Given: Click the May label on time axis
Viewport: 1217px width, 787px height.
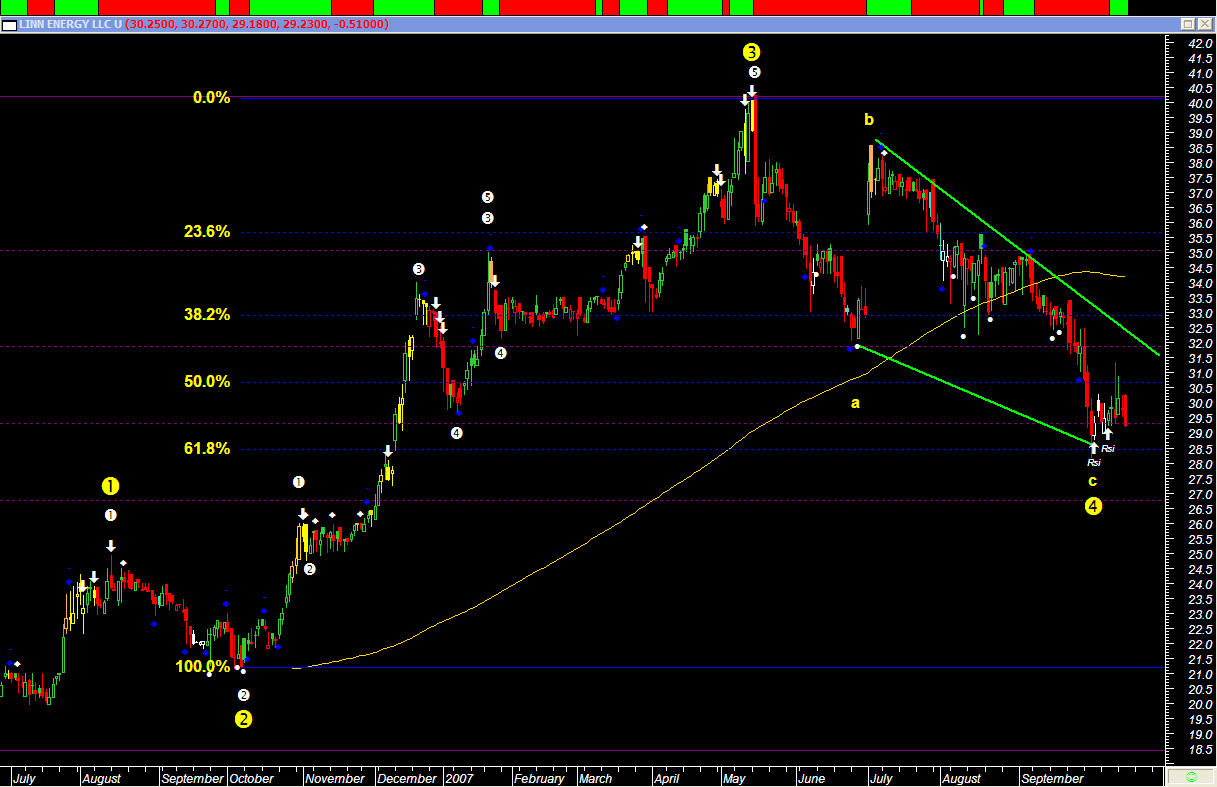Looking at the screenshot, I should point(736,778).
